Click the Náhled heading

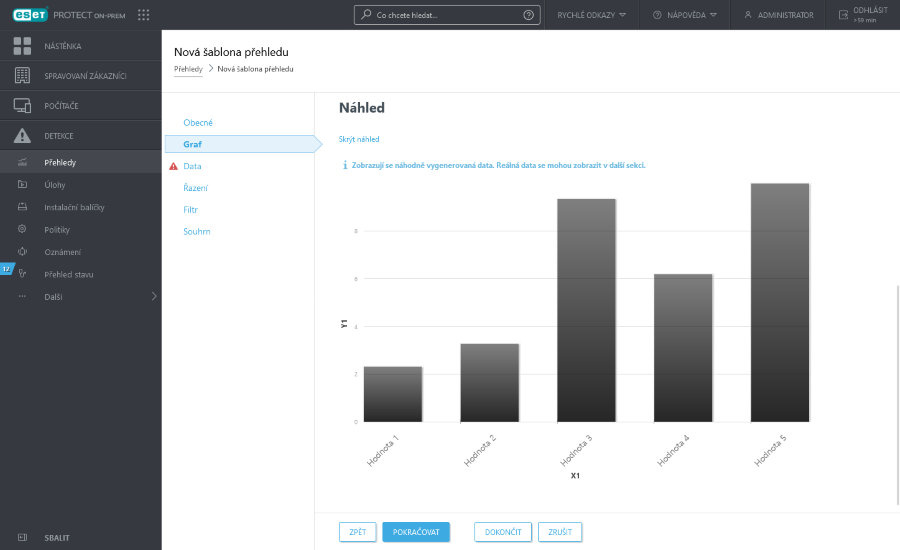pyautogui.click(x=362, y=108)
